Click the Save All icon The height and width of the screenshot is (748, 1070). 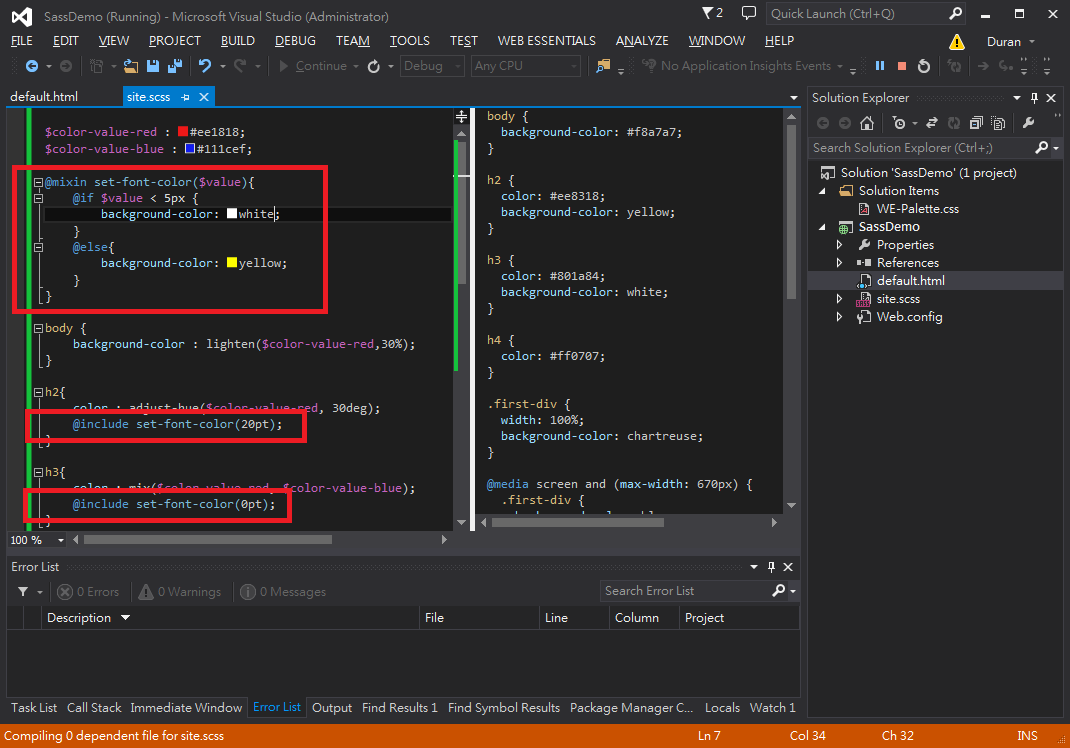[175, 66]
